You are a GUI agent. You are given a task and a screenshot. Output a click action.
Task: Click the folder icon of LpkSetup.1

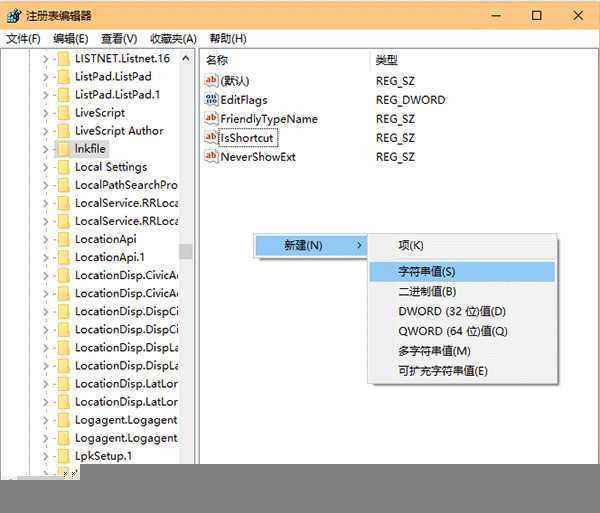(63, 456)
